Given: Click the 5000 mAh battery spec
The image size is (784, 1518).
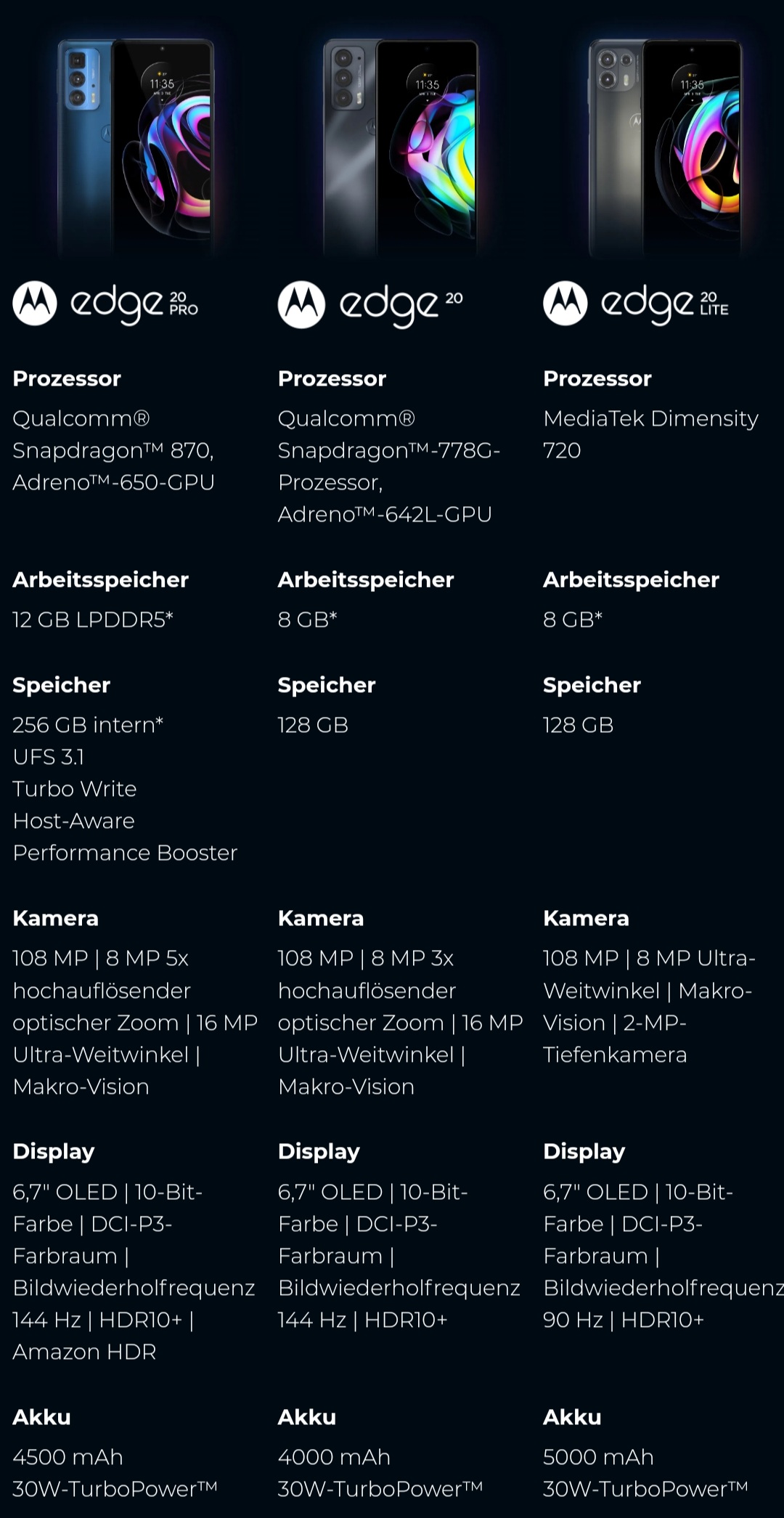Looking at the screenshot, I should (x=598, y=1457).
